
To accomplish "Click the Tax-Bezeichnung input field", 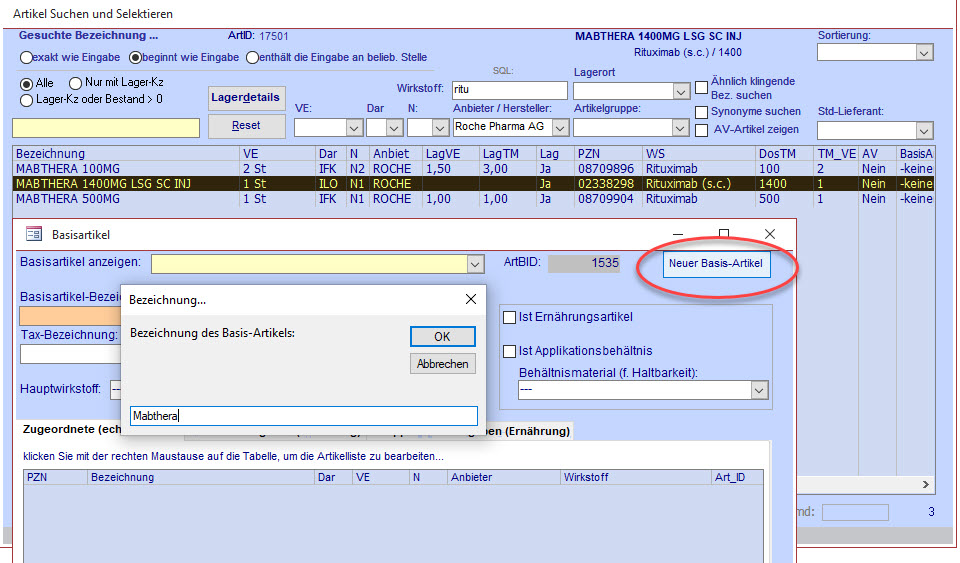I will pyautogui.click(x=71, y=354).
